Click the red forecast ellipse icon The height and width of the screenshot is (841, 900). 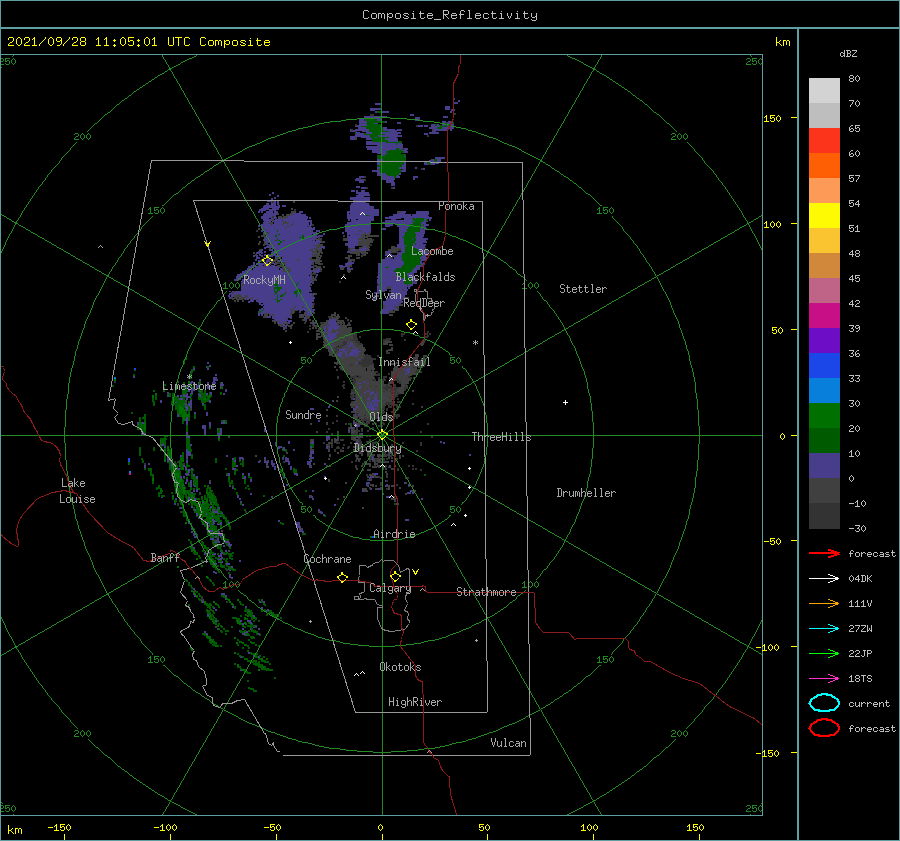(x=824, y=728)
